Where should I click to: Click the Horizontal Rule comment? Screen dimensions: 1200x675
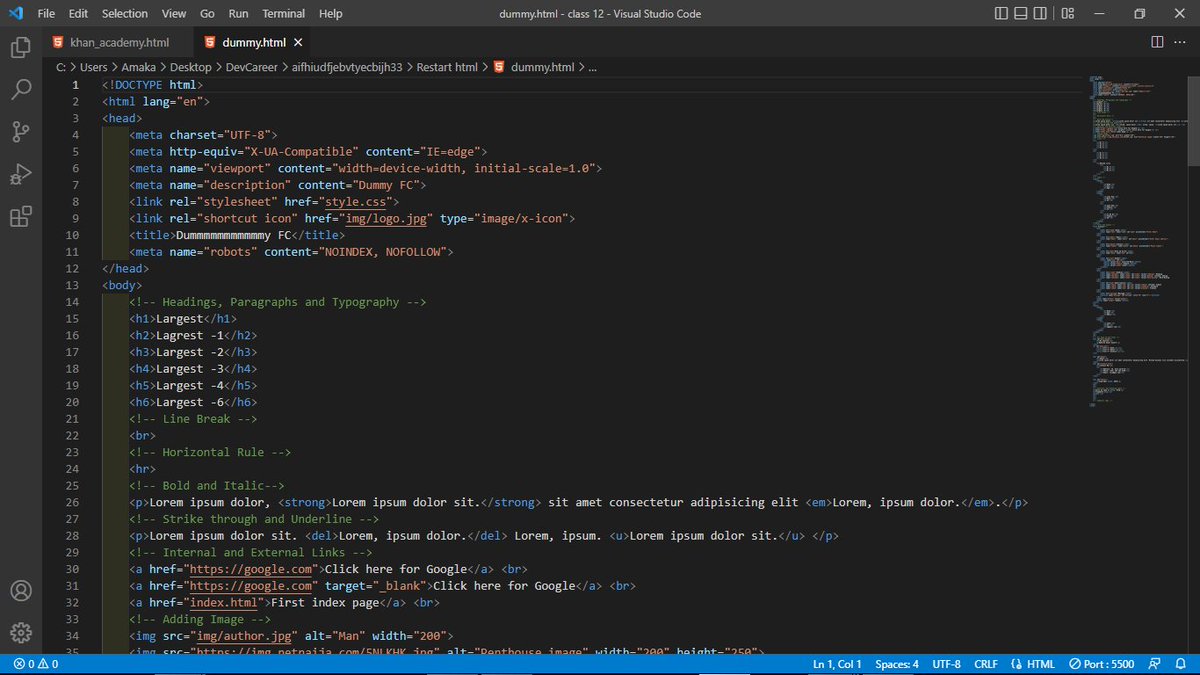pos(209,452)
